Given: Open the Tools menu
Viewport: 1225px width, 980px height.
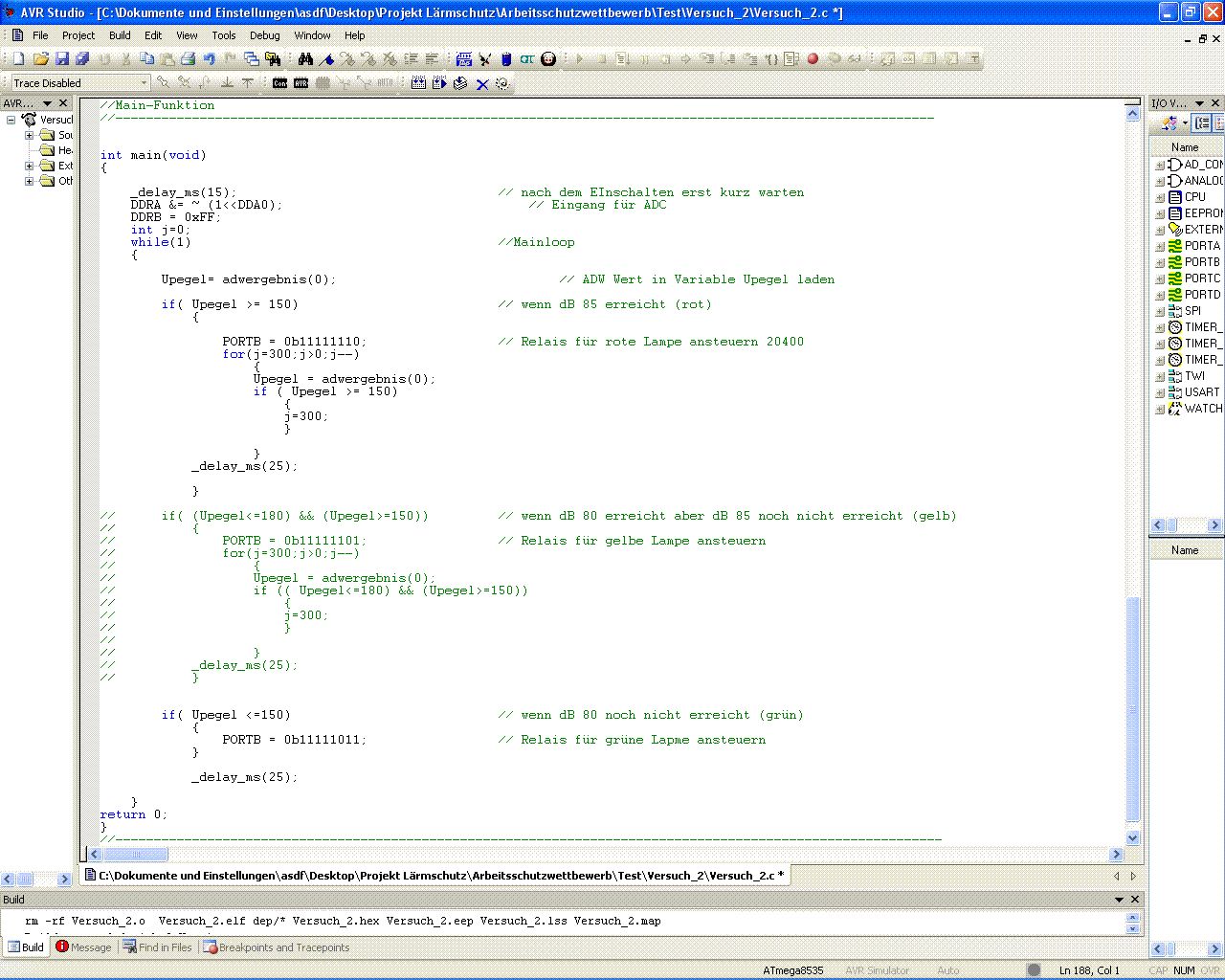Looking at the screenshot, I should (224, 35).
